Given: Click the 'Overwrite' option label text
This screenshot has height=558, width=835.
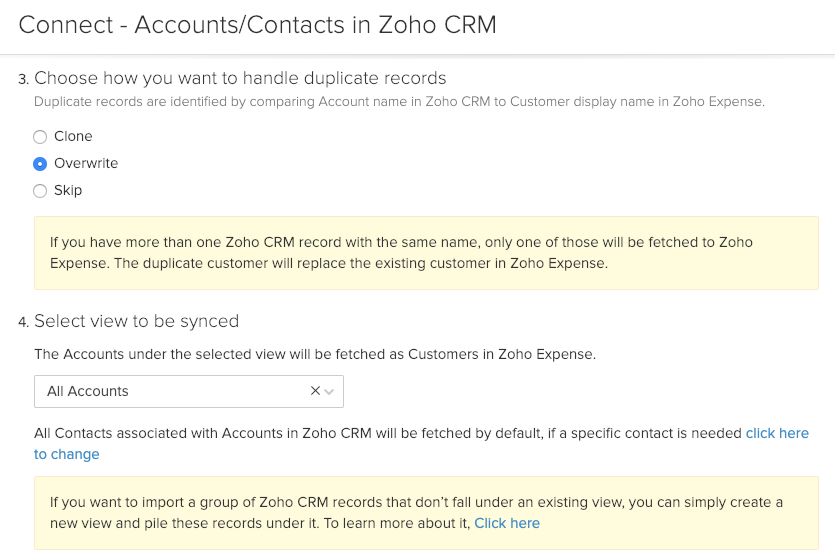Looking at the screenshot, I should [86, 164].
